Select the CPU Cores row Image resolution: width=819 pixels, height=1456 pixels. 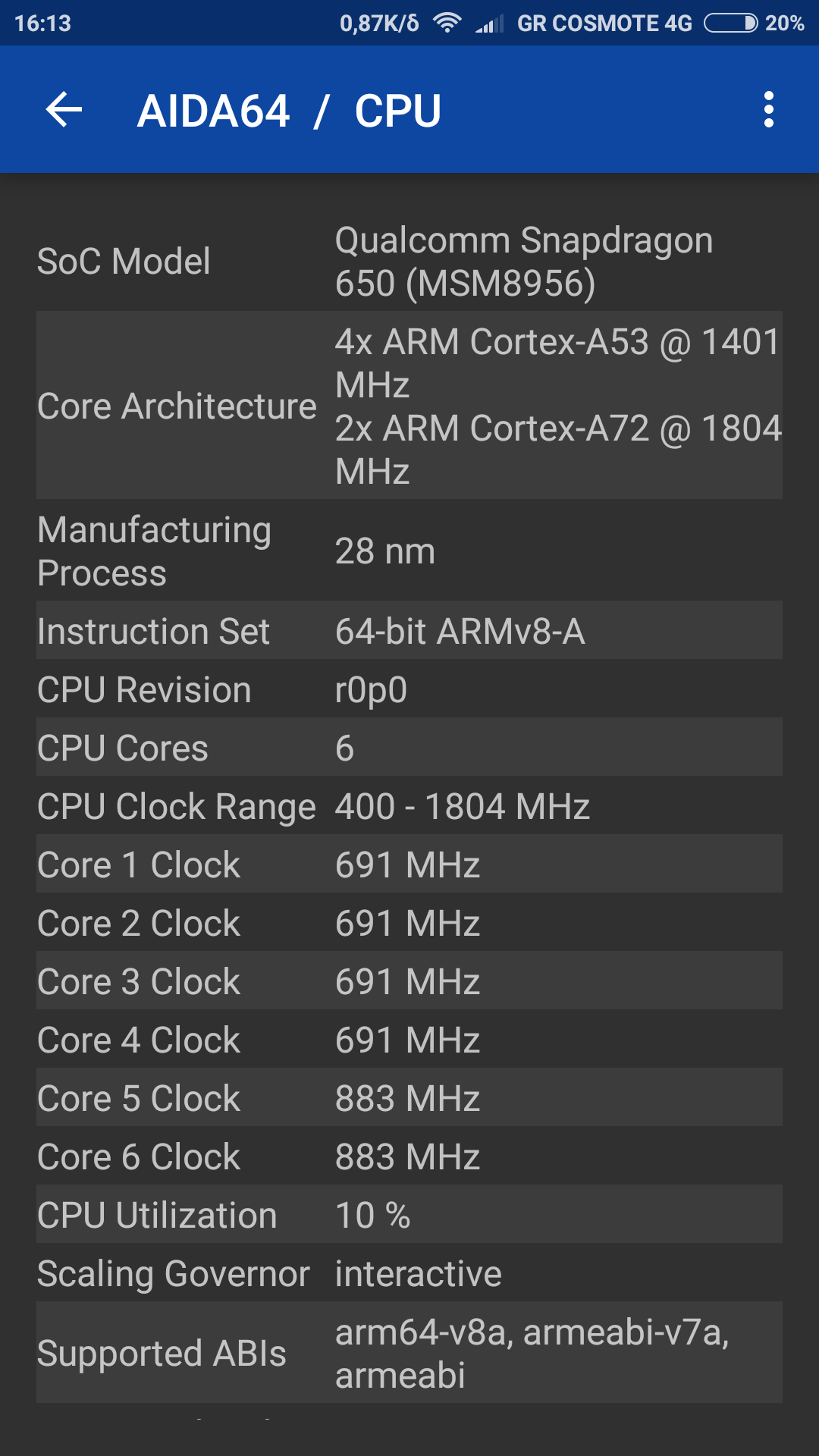pos(409,748)
